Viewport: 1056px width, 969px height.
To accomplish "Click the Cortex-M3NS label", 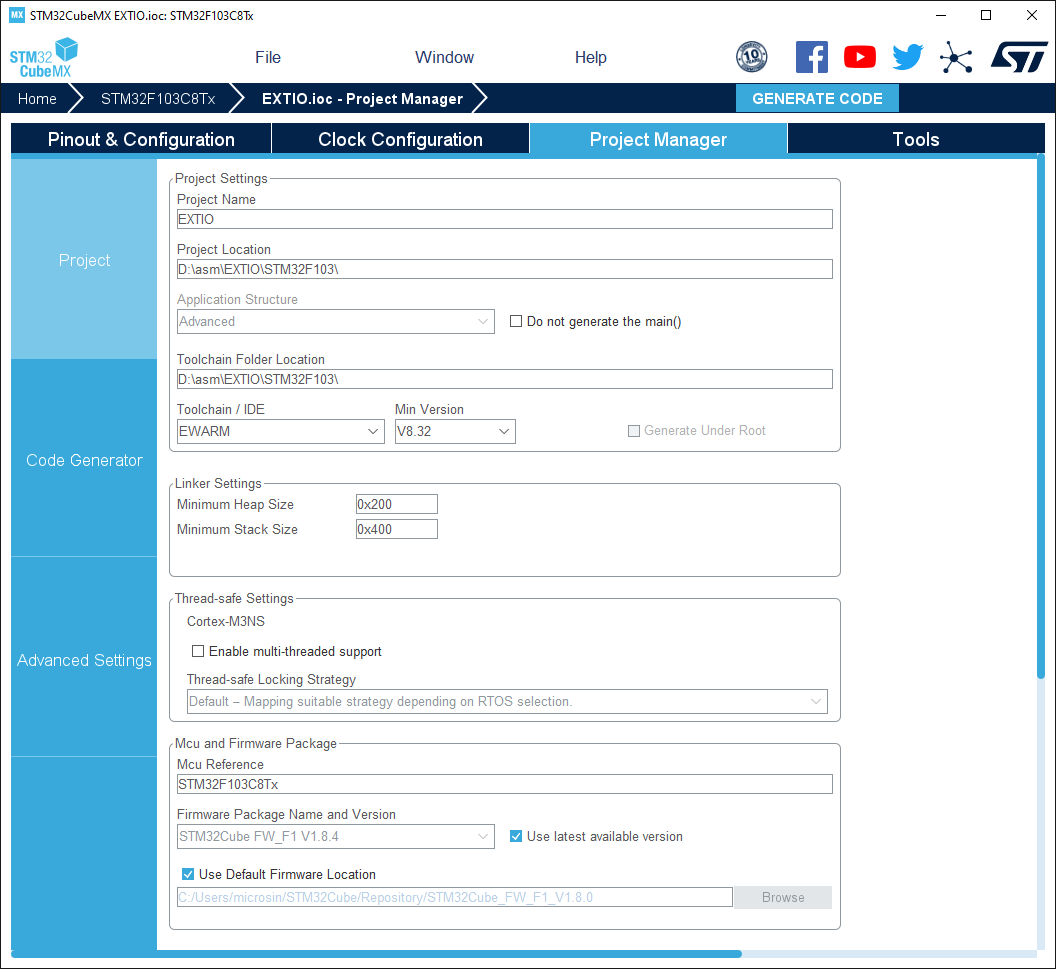I will pyautogui.click(x=226, y=621).
